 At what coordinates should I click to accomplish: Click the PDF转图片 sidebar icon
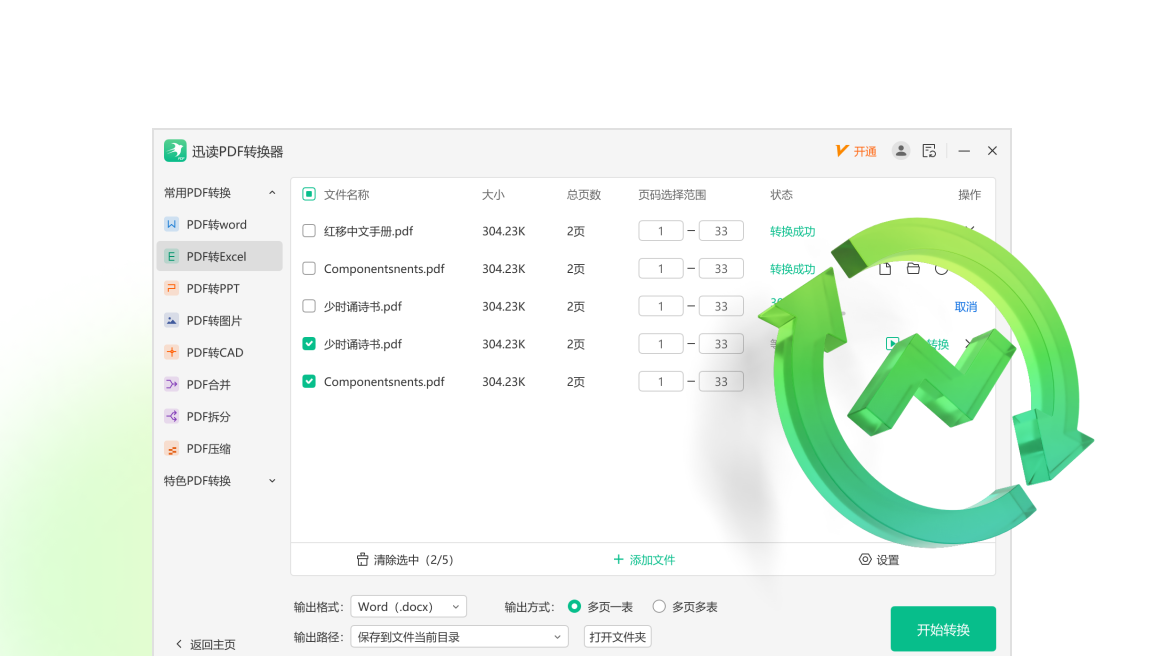171,320
